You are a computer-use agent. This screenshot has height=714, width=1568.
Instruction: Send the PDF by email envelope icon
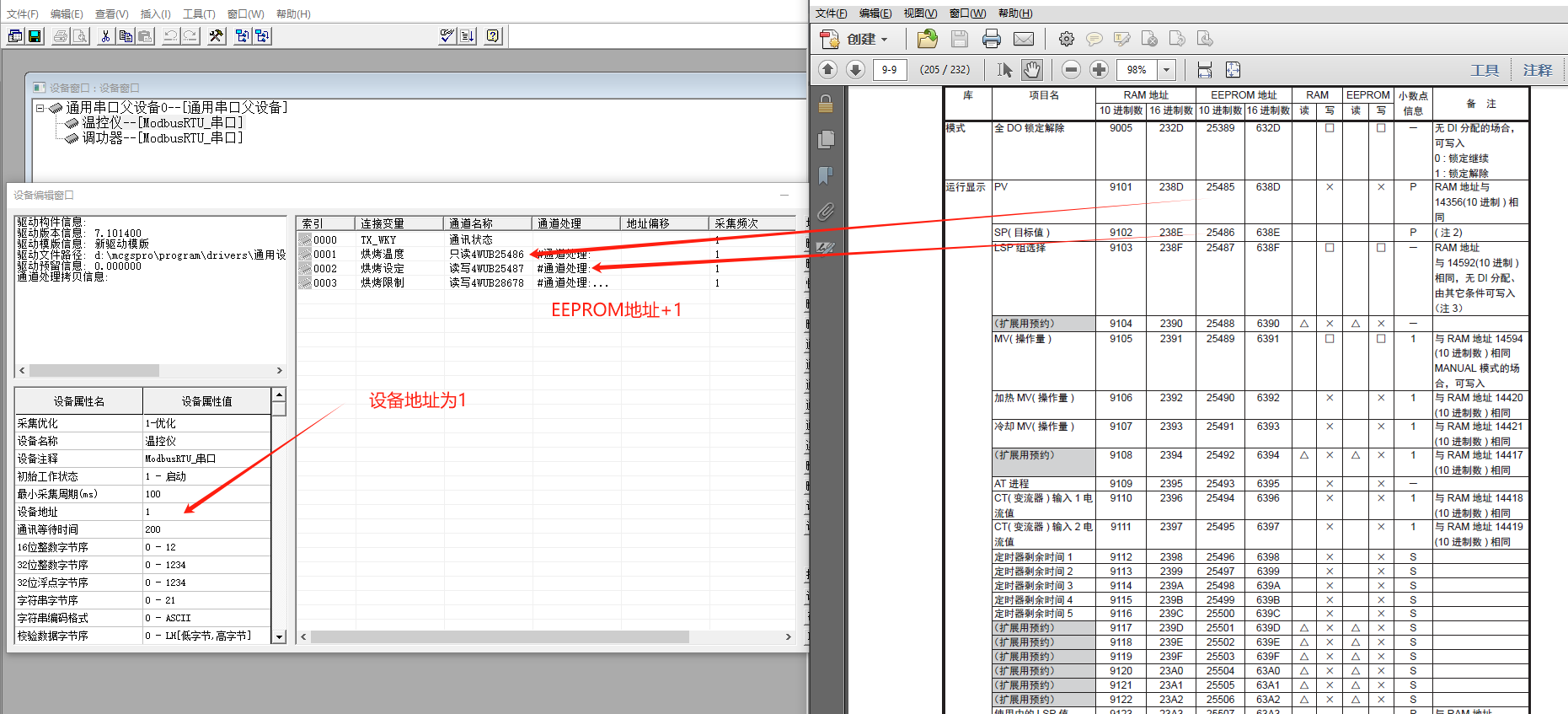(x=1024, y=39)
